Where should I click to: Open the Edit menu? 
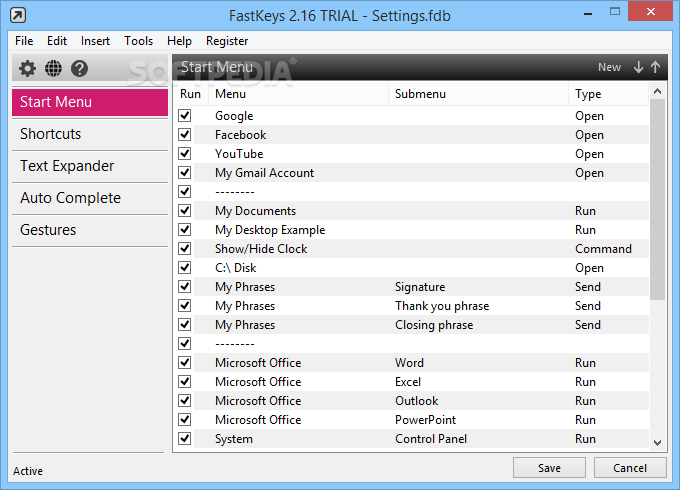point(57,41)
